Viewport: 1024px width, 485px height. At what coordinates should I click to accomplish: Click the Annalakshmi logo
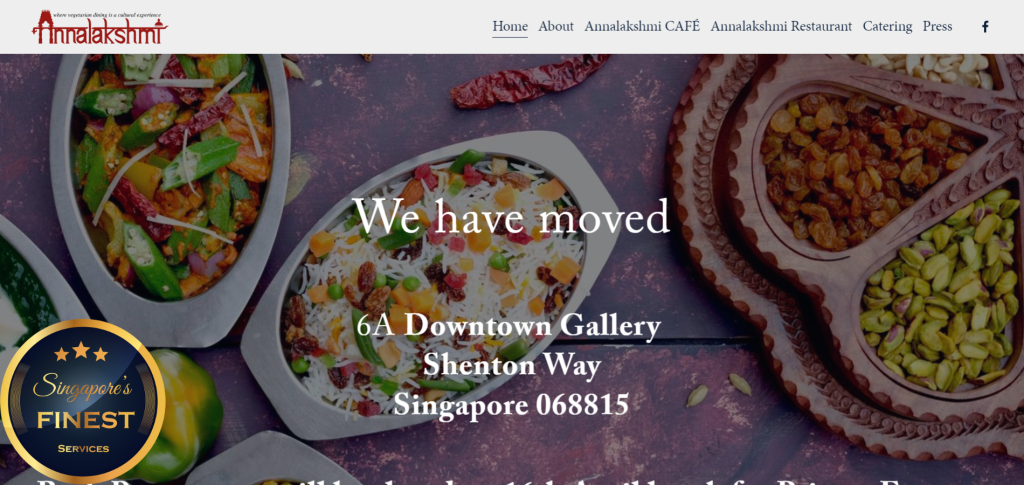tap(99, 27)
